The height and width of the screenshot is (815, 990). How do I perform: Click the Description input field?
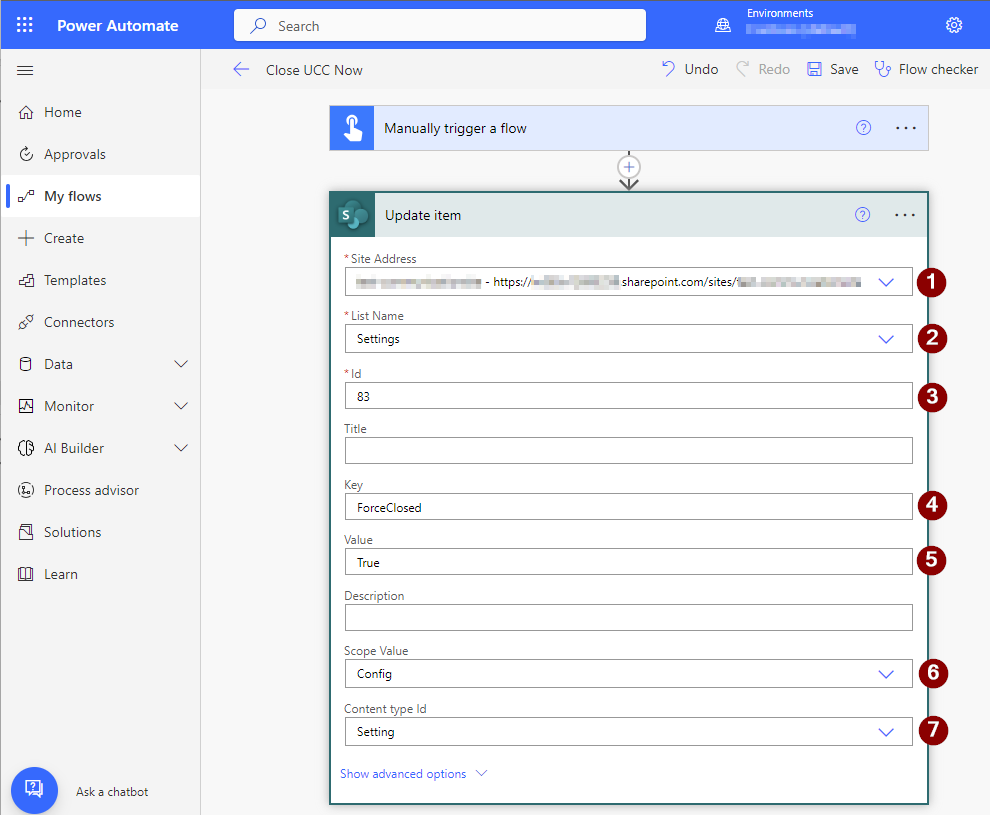(628, 618)
